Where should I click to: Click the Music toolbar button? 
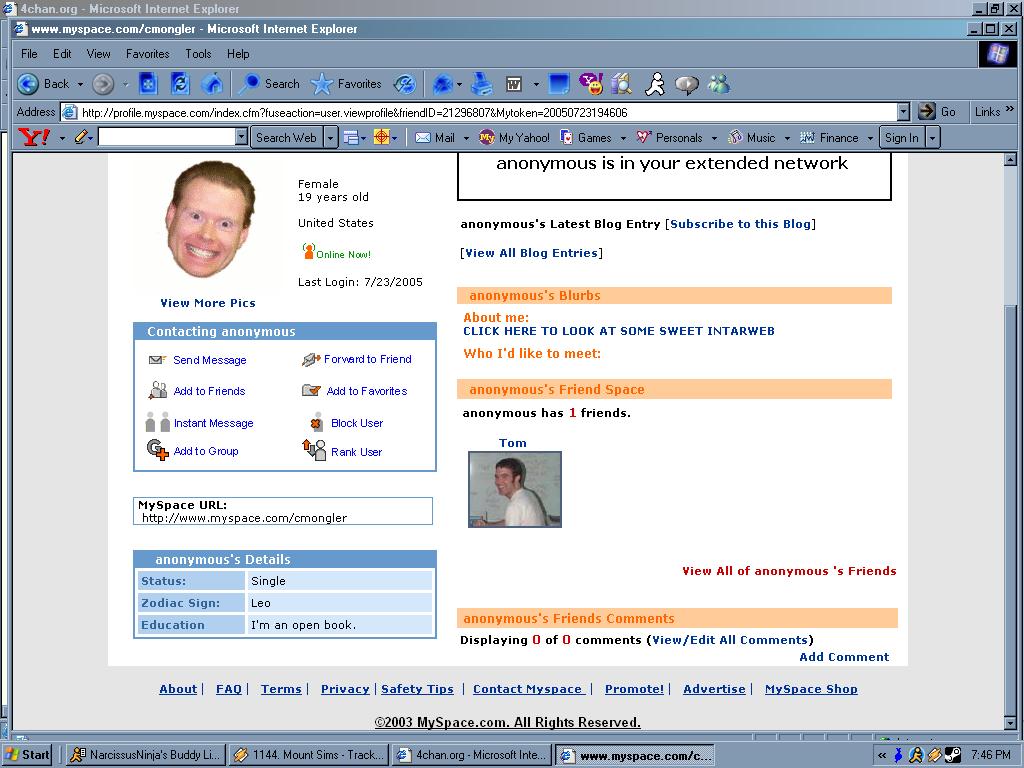(752, 138)
